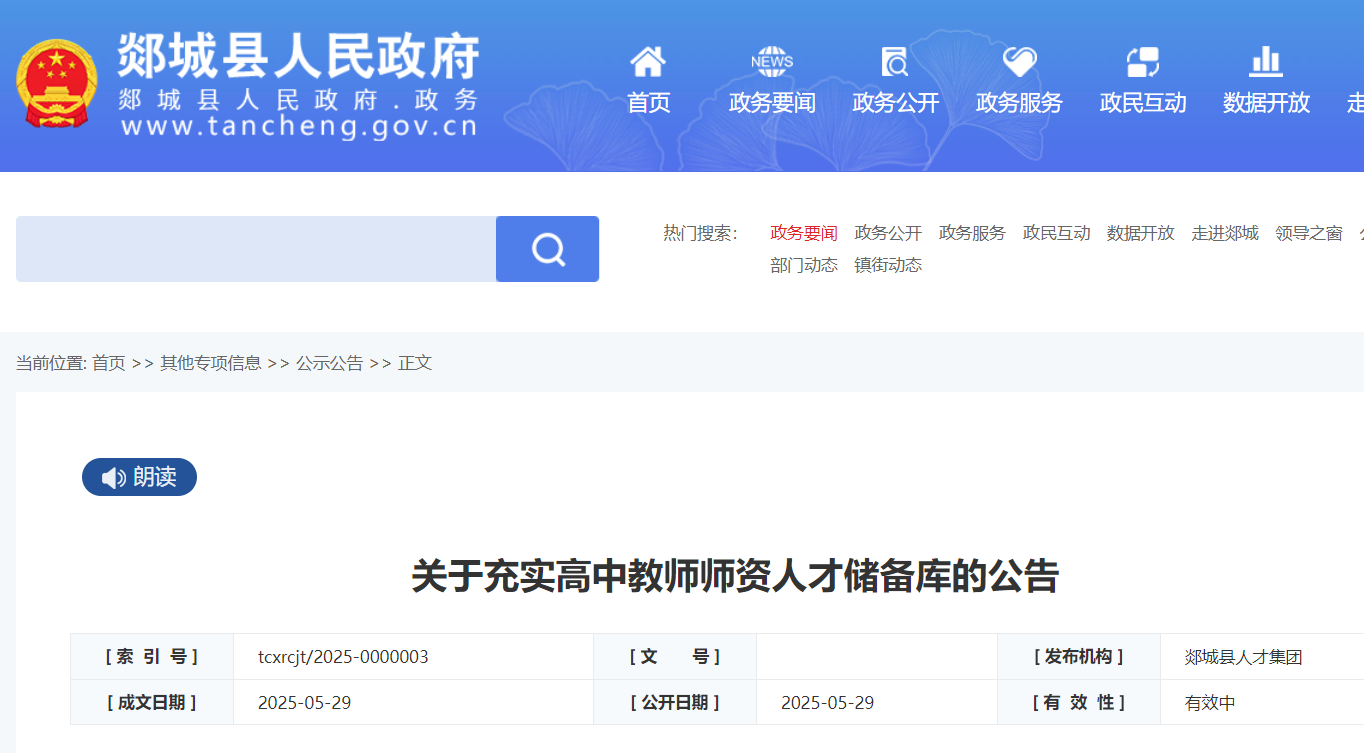1364x753 pixels.
Task: Click the 领导之窗 hot search link
Action: pos(1309,233)
